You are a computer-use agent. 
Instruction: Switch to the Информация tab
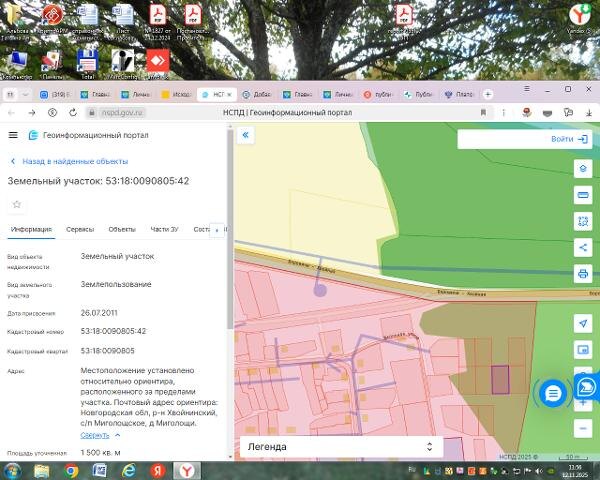coord(31,229)
